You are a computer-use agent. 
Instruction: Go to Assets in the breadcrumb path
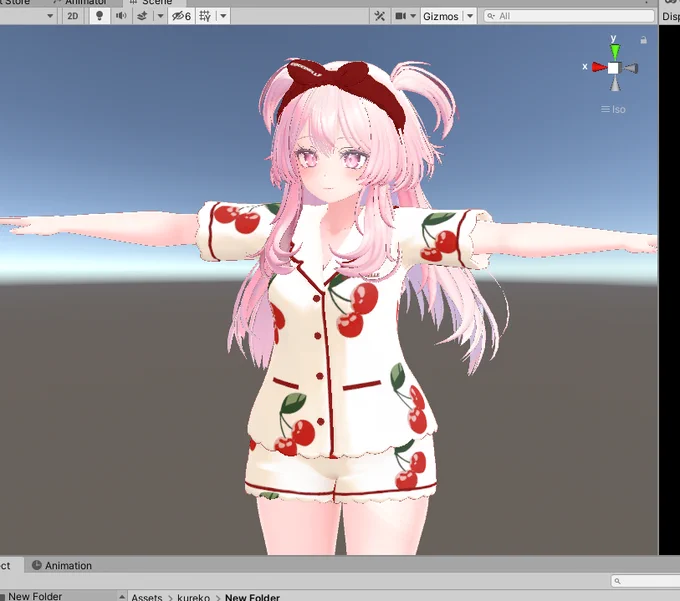pyautogui.click(x=147, y=597)
